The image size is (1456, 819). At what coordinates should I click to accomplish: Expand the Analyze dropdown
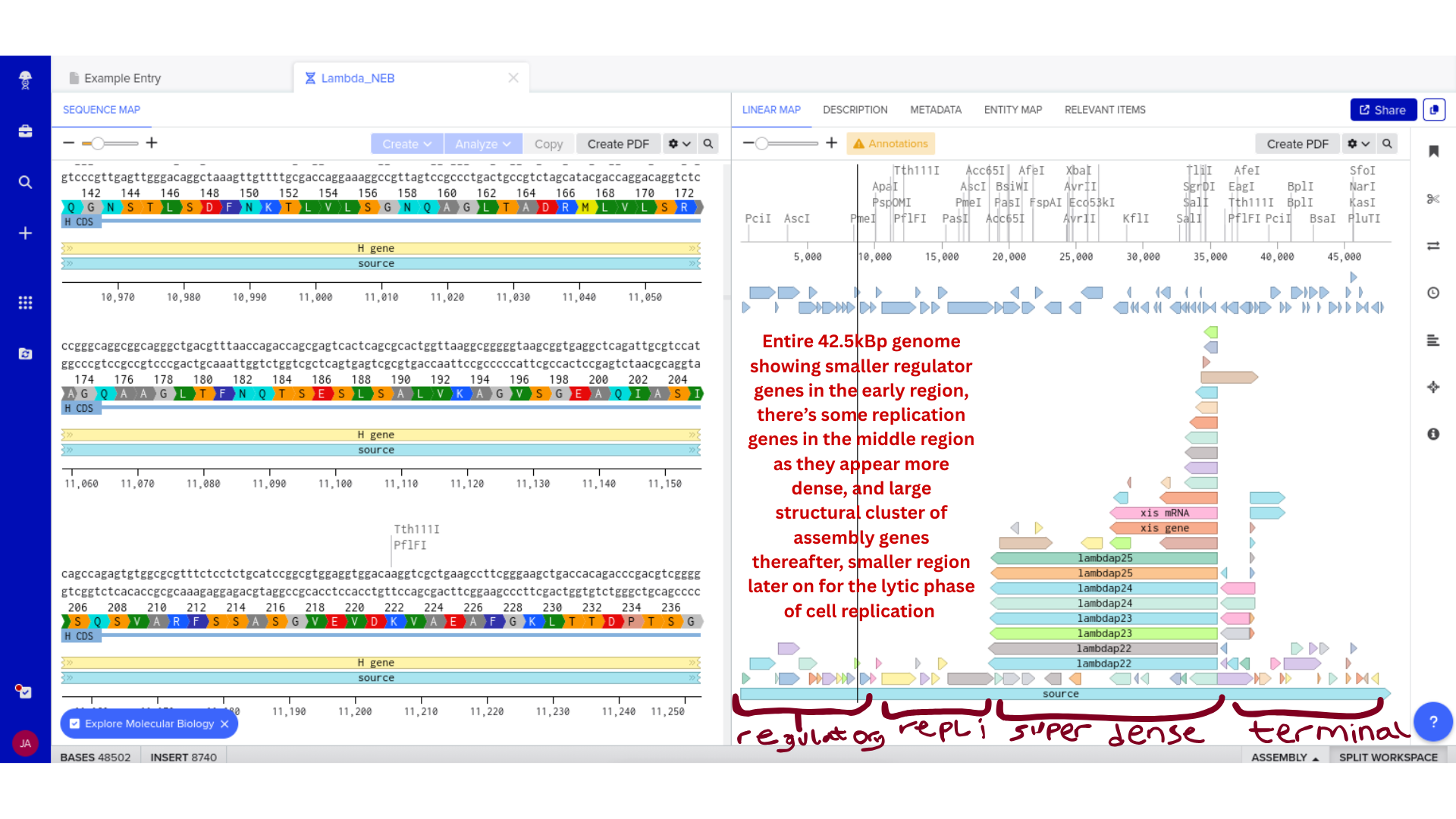482,143
